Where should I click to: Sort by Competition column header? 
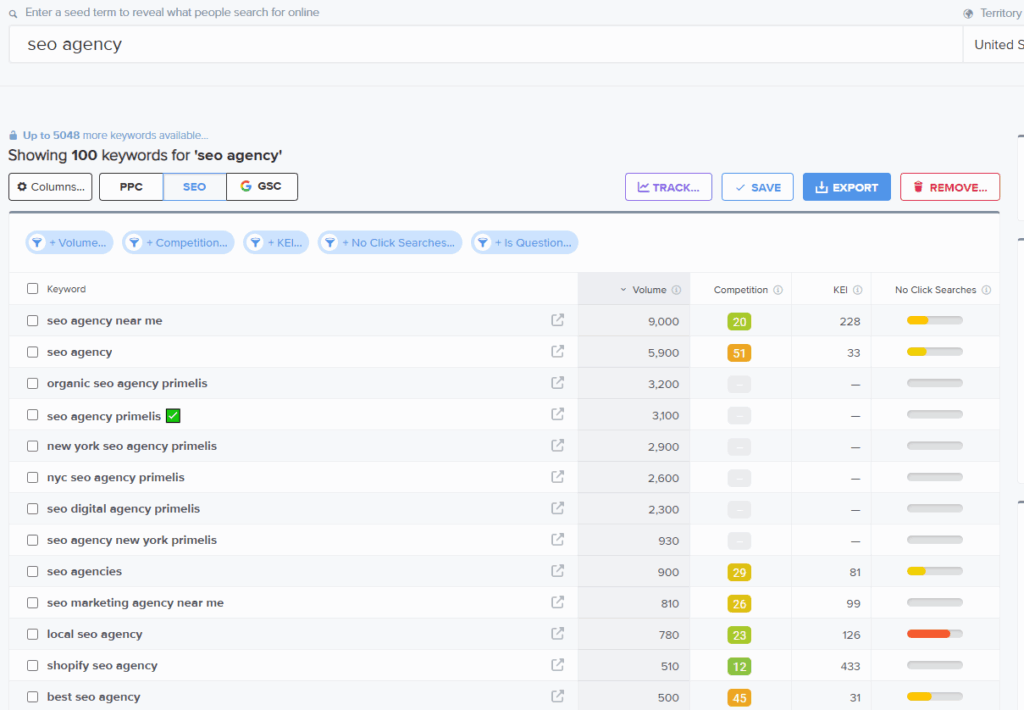[741, 289]
